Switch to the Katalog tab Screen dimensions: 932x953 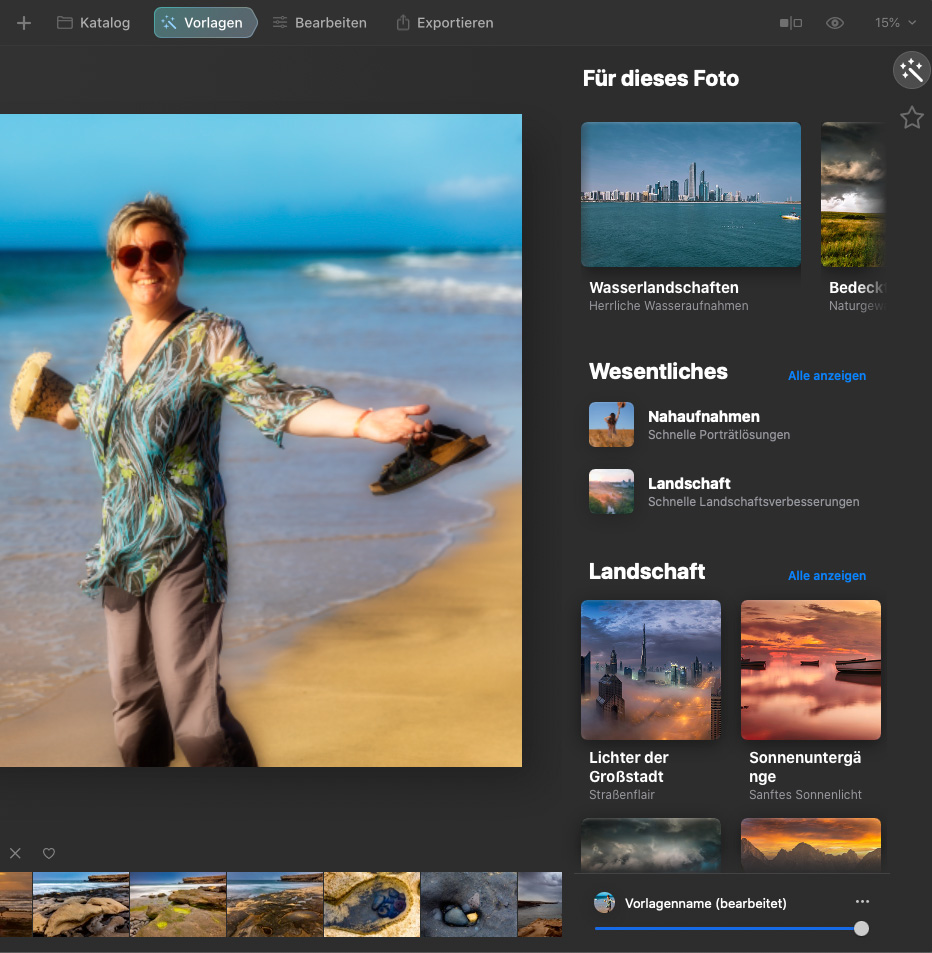coord(93,23)
